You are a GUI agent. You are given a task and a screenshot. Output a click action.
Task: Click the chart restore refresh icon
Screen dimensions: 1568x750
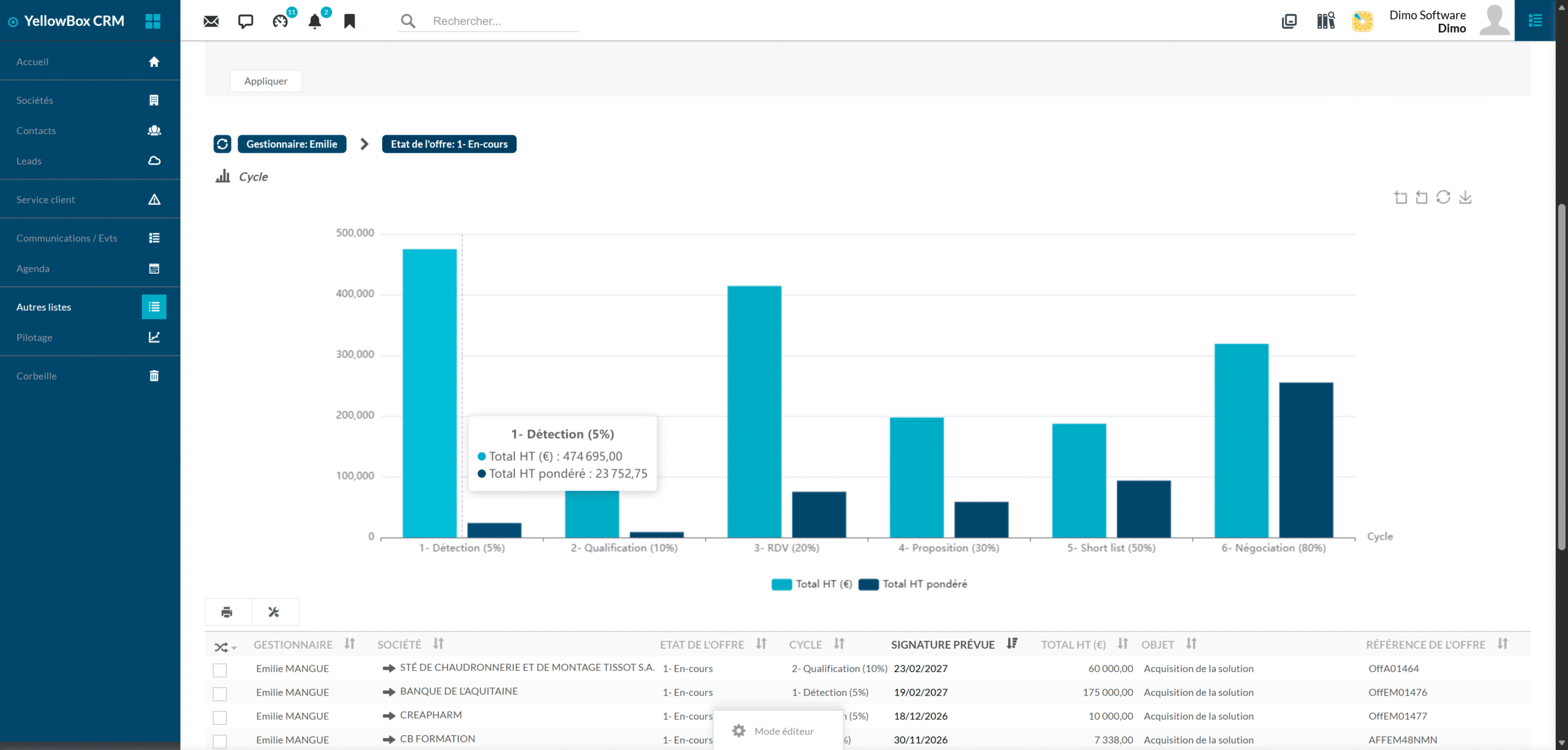point(1443,197)
